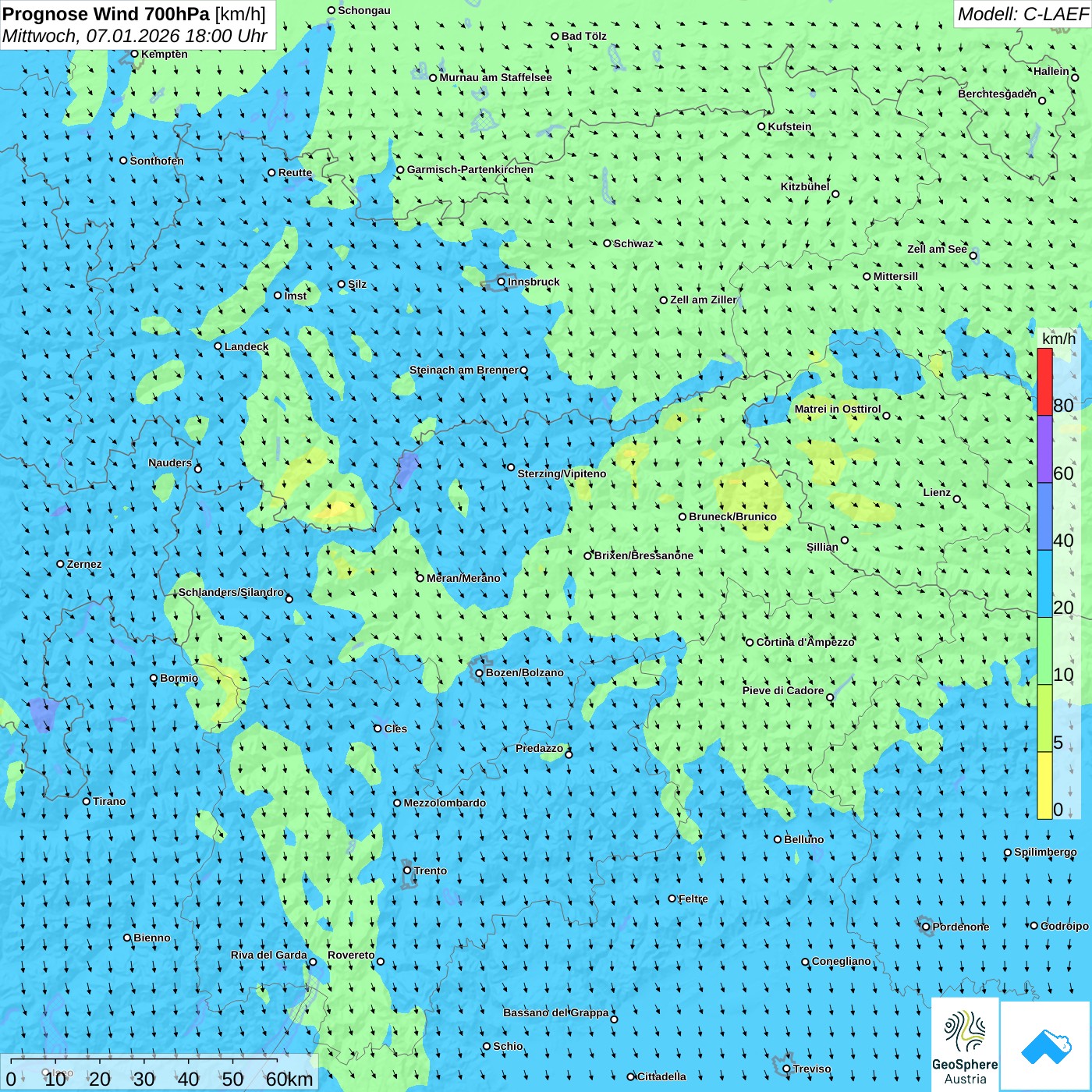Click the Zernez city label

[84, 564]
